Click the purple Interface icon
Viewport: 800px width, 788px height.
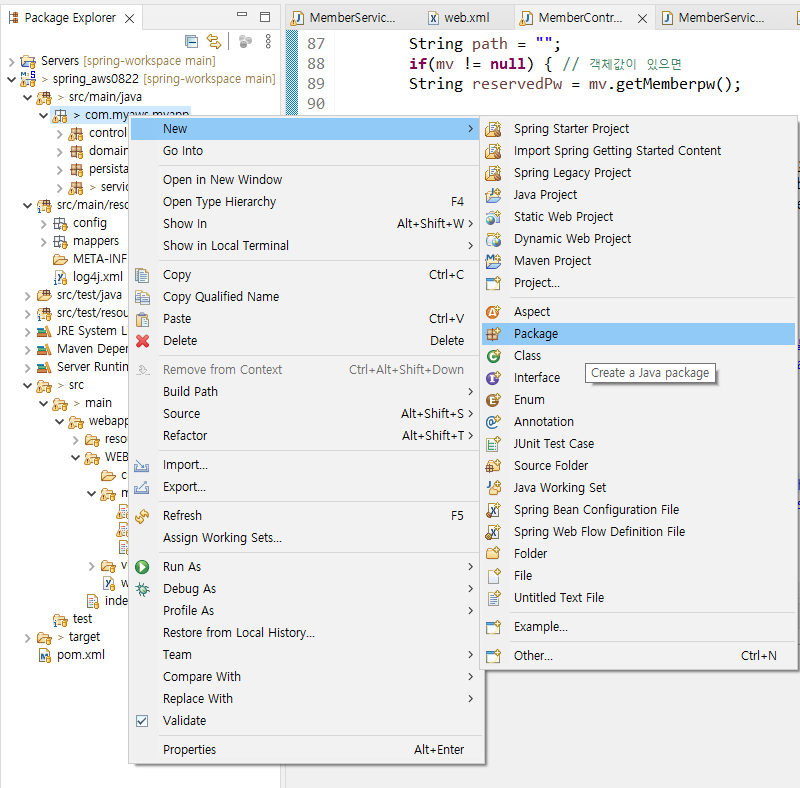[493, 378]
